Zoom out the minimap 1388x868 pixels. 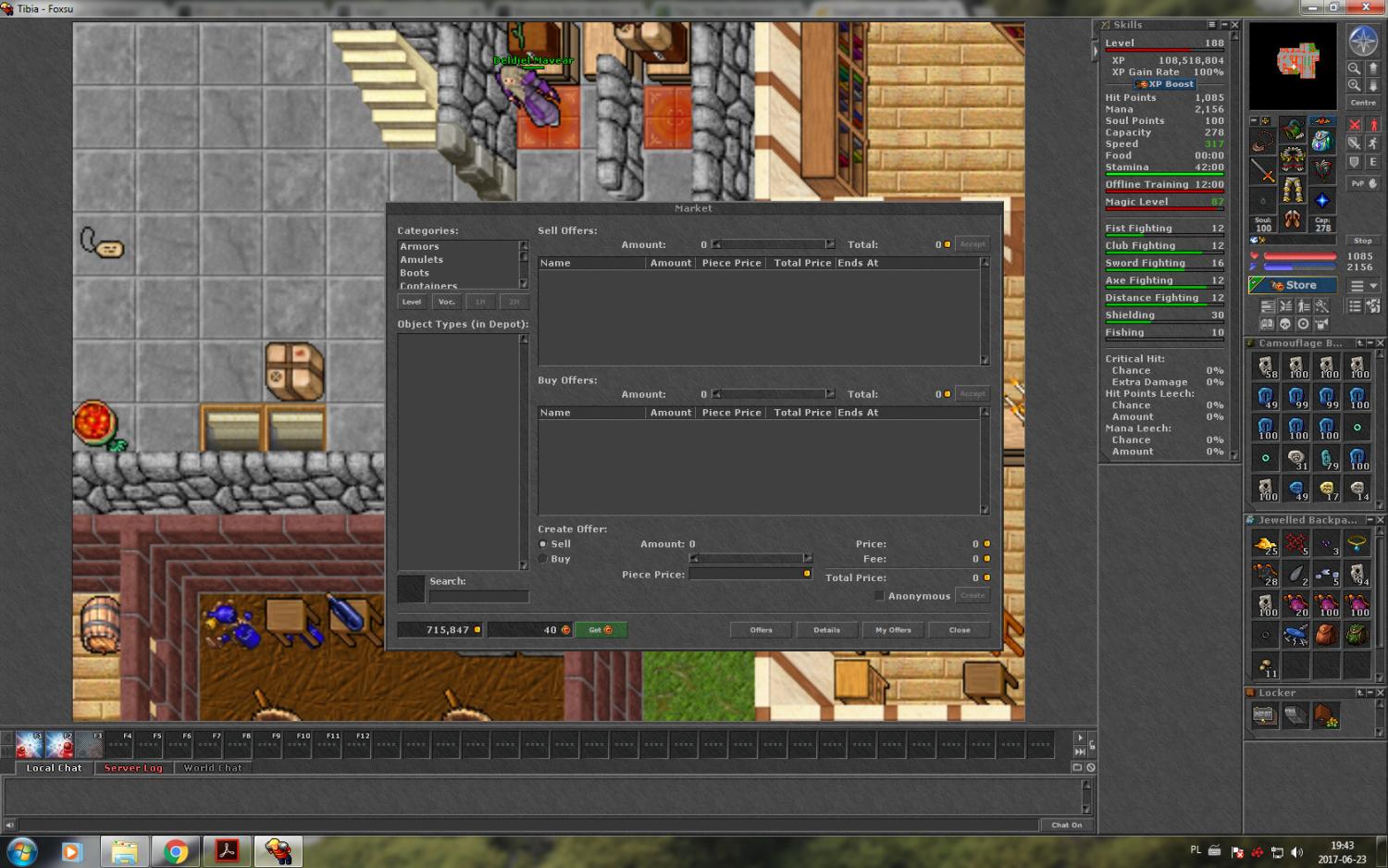pos(1354,68)
